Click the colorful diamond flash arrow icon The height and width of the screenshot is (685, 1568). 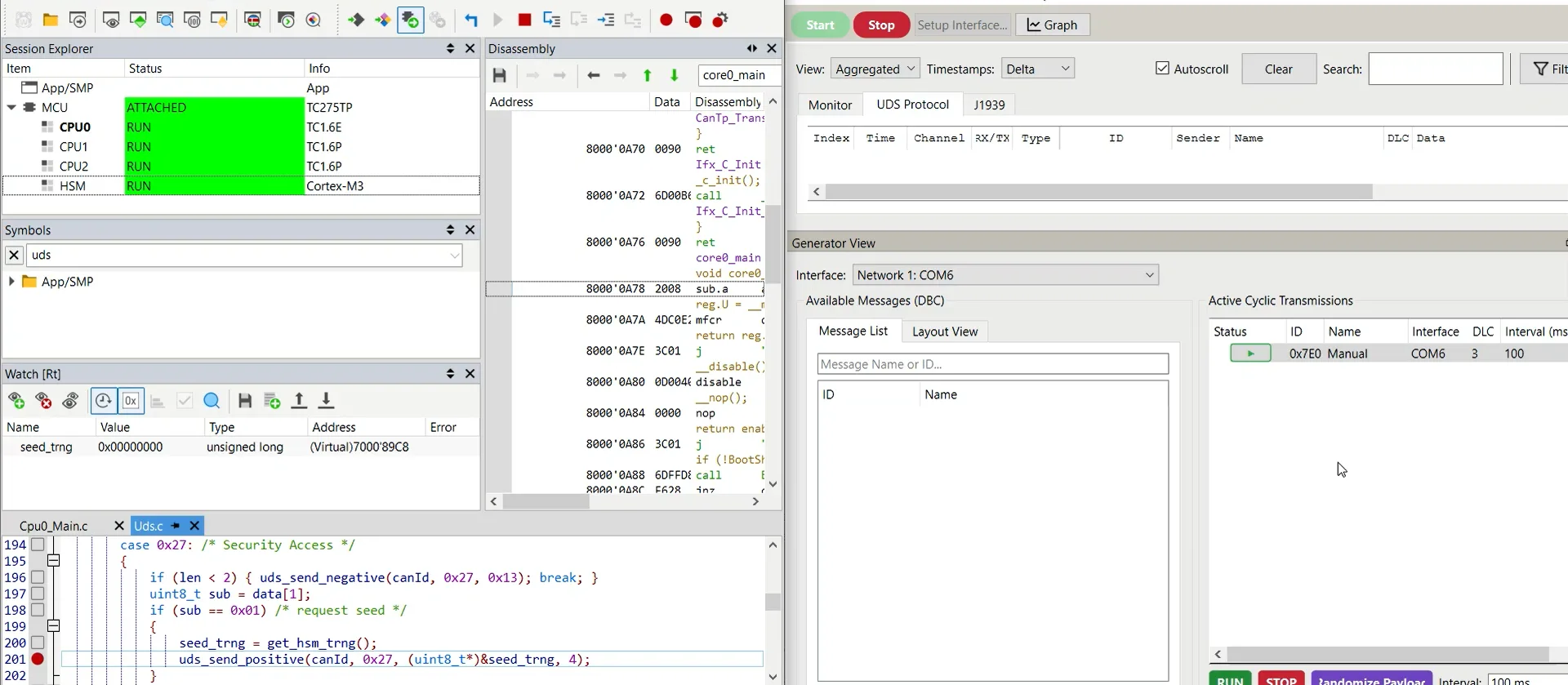tap(383, 20)
